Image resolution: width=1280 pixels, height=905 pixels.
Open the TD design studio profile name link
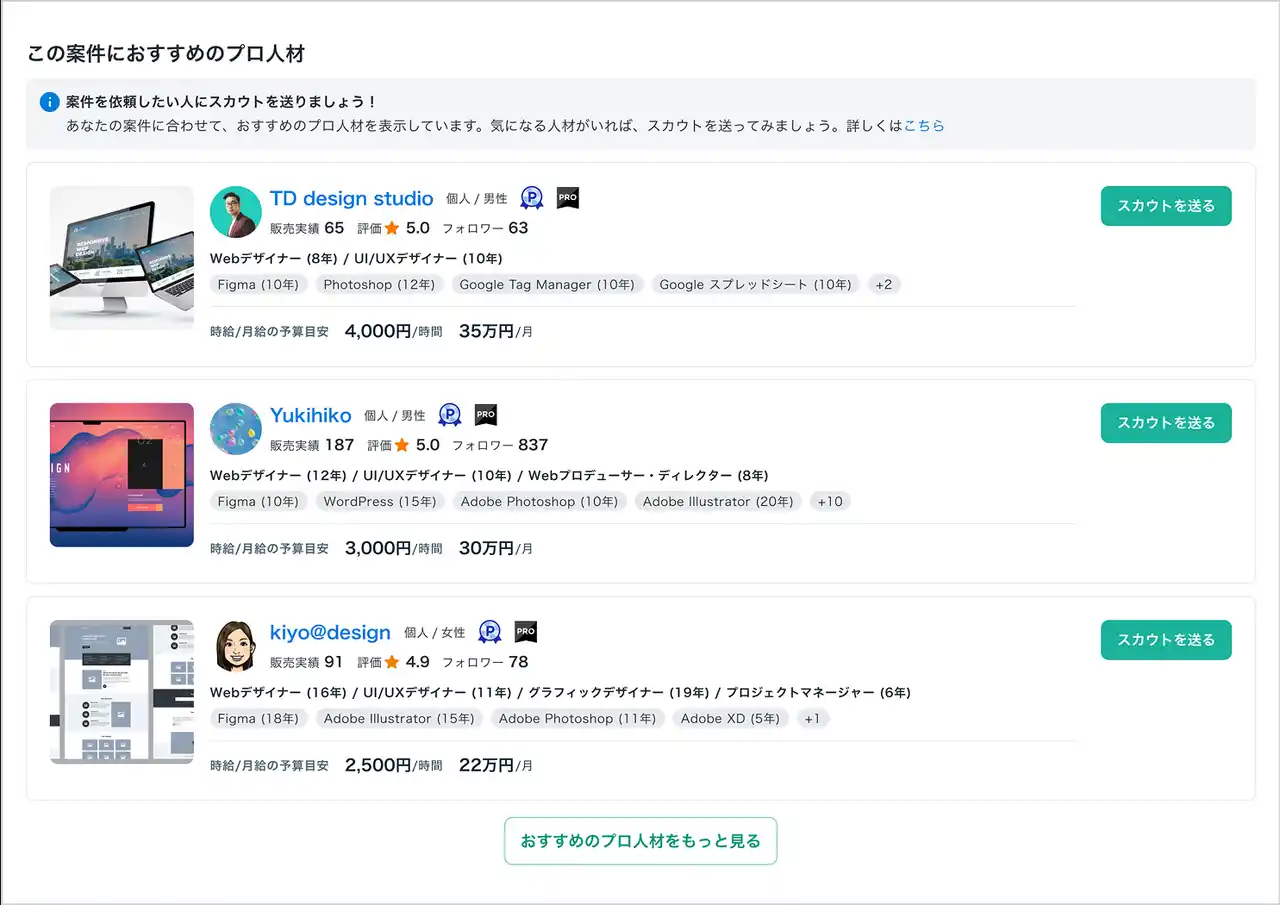(x=351, y=198)
